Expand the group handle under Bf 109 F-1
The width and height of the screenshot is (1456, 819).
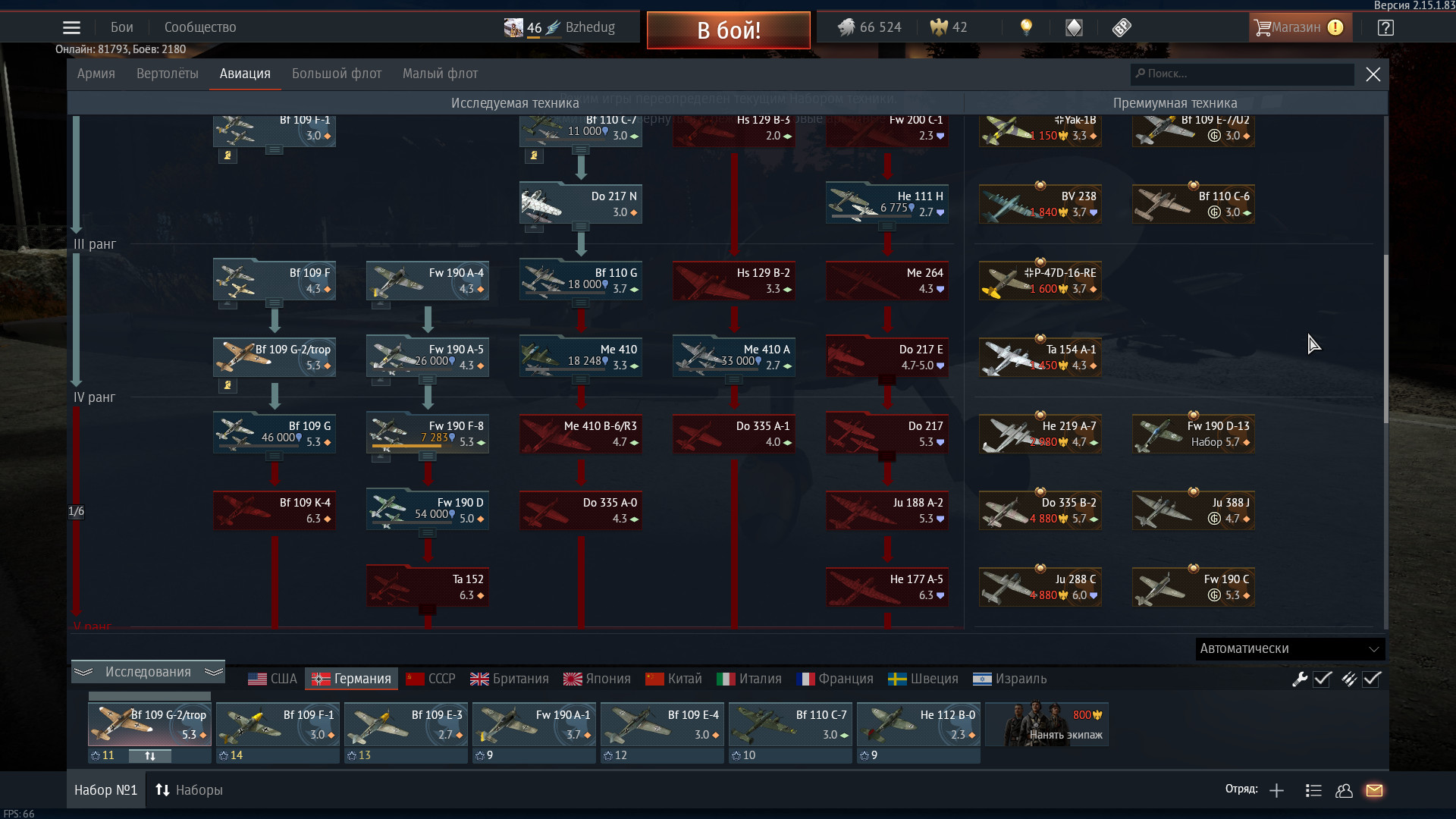pos(275,150)
